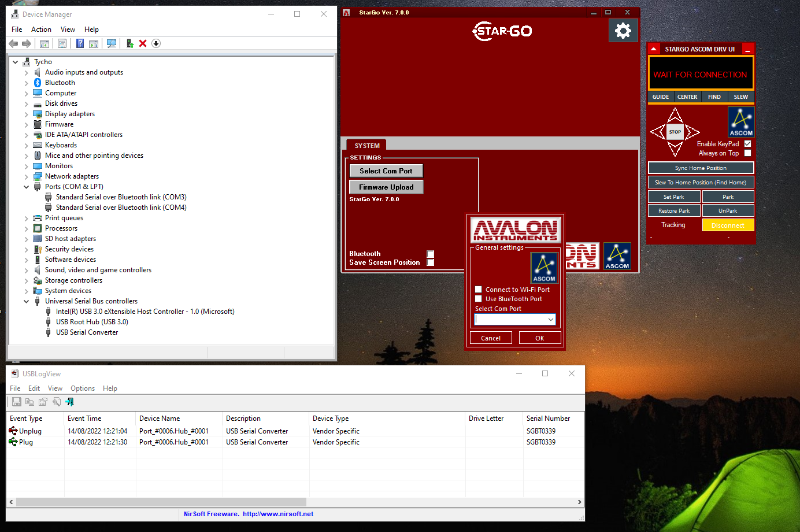Click Bluetooth device category icon
The width and height of the screenshot is (800, 532).
[x=37, y=83]
